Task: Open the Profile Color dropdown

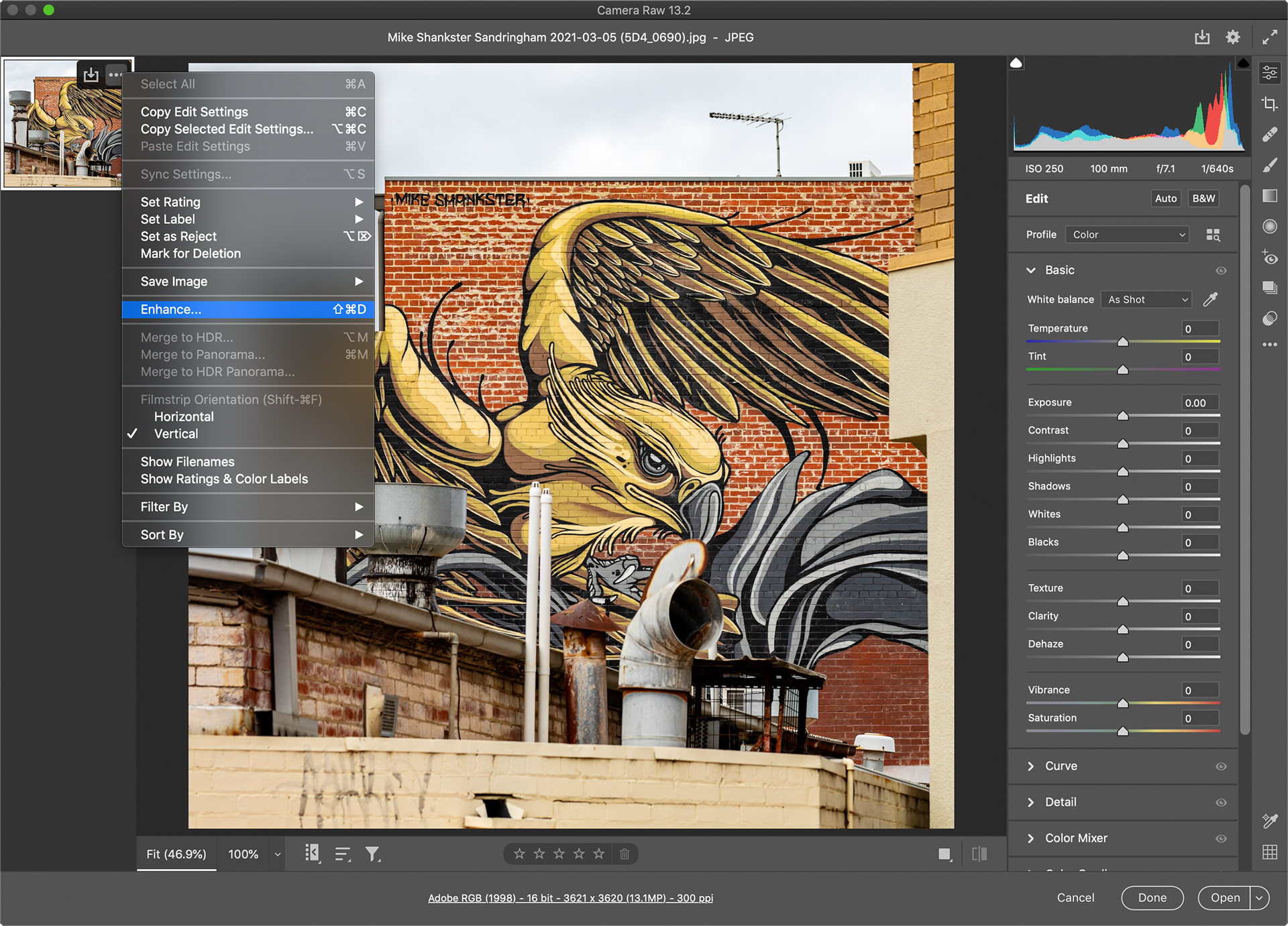Action: [x=1127, y=235]
